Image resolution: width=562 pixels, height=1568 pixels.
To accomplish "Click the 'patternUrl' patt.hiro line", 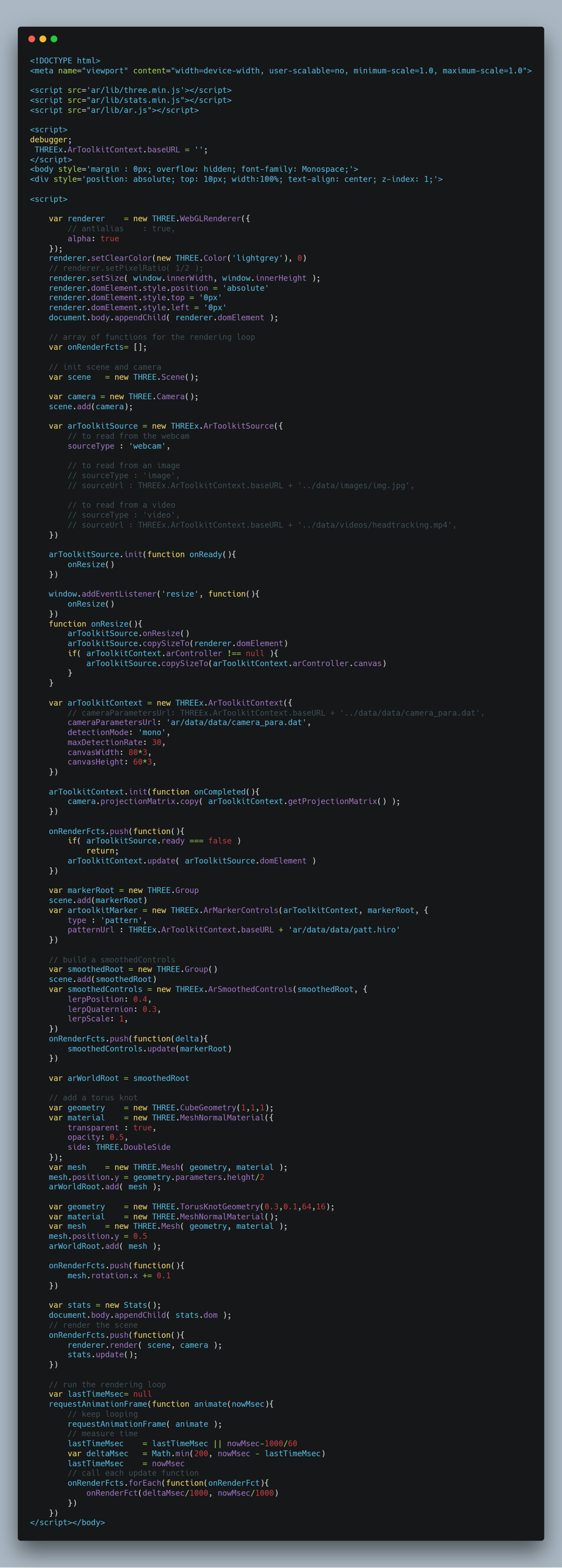I will [x=234, y=930].
